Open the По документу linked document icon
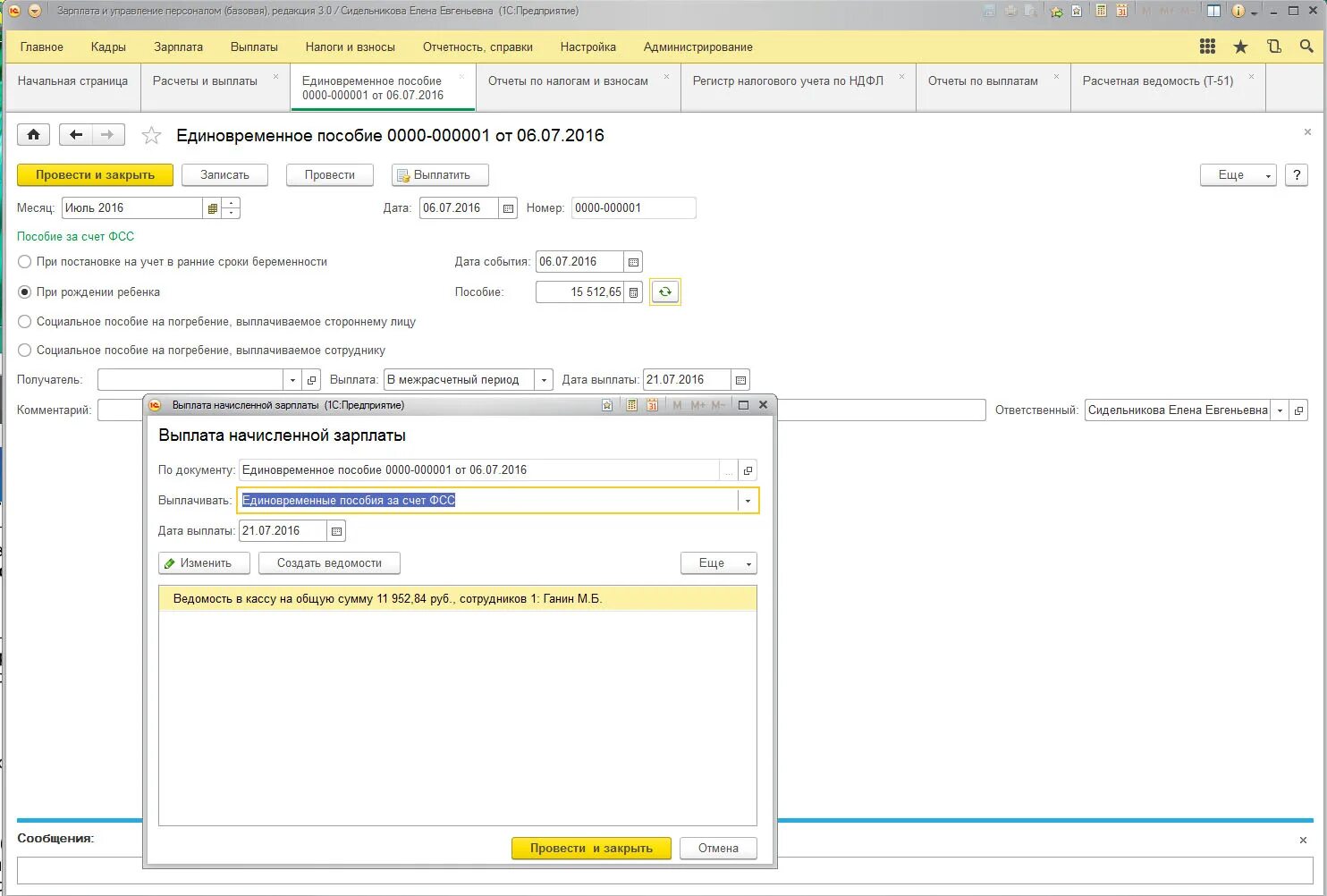The height and width of the screenshot is (896, 1327). (x=748, y=470)
